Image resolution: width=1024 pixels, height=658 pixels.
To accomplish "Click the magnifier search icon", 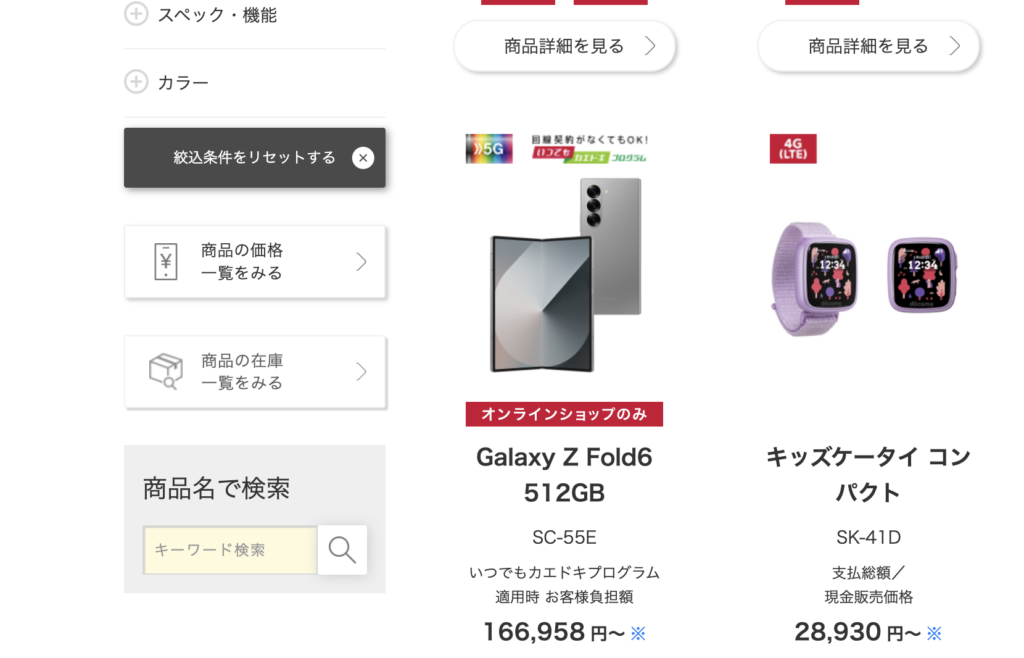I will click(x=342, y=550).
